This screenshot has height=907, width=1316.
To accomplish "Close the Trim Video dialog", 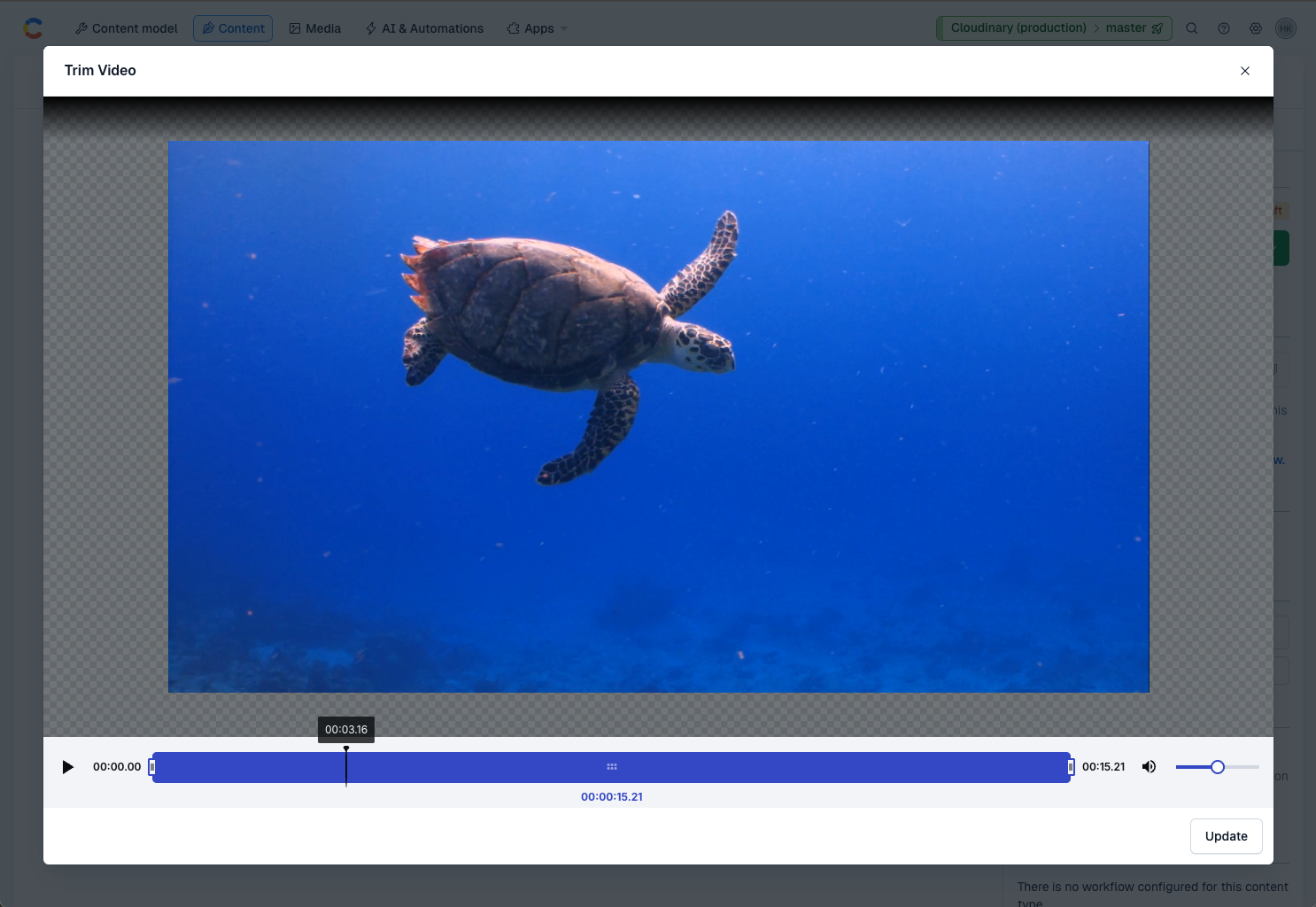I will [1244, 71].
